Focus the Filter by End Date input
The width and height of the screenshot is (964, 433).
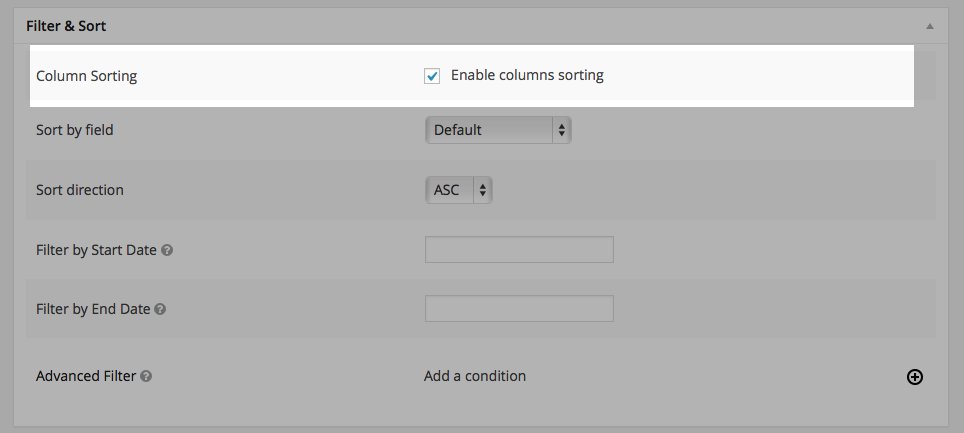pyautogui.click(x=519, y=309)
